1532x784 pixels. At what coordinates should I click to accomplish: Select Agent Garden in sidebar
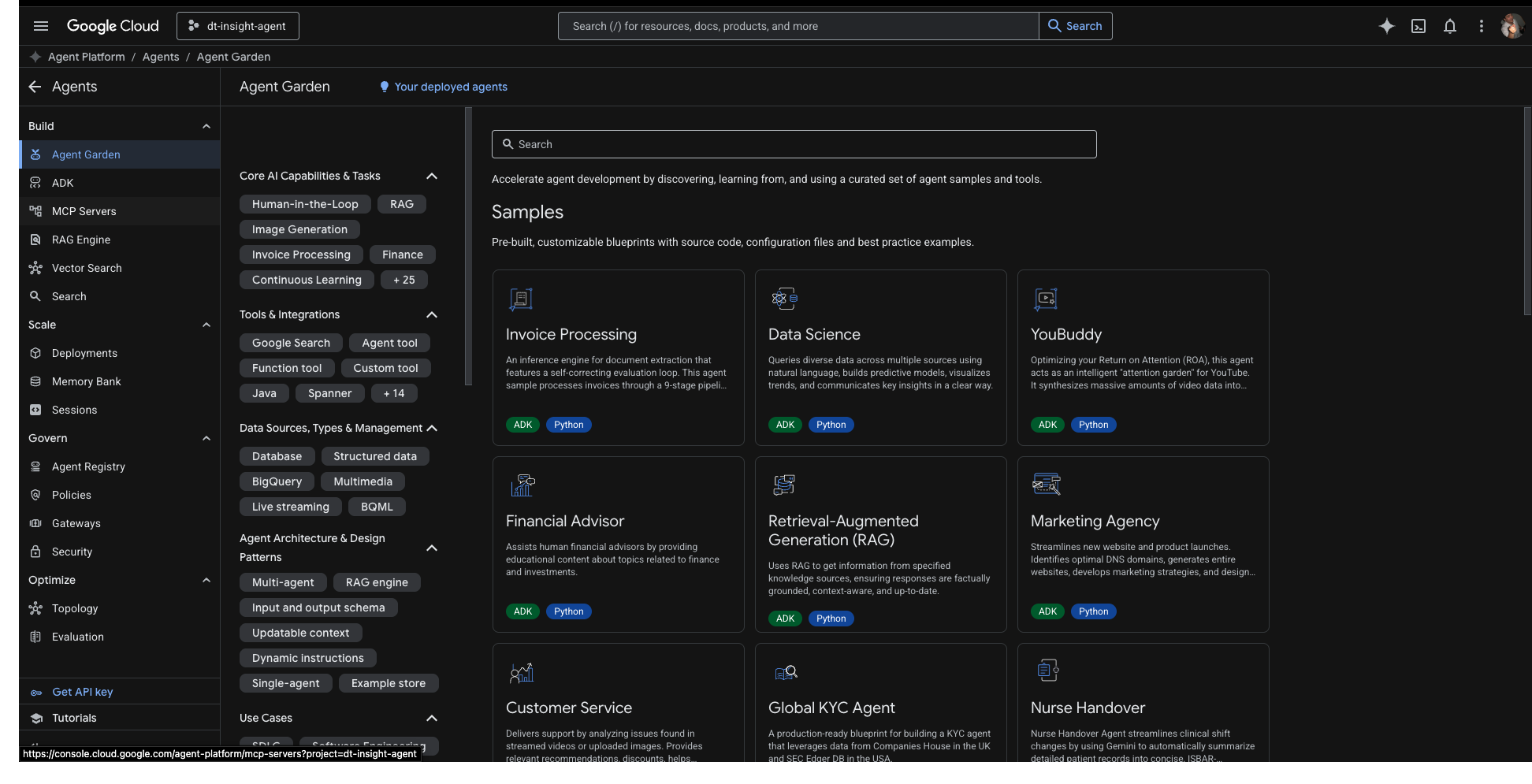click(x=120, y=154)
